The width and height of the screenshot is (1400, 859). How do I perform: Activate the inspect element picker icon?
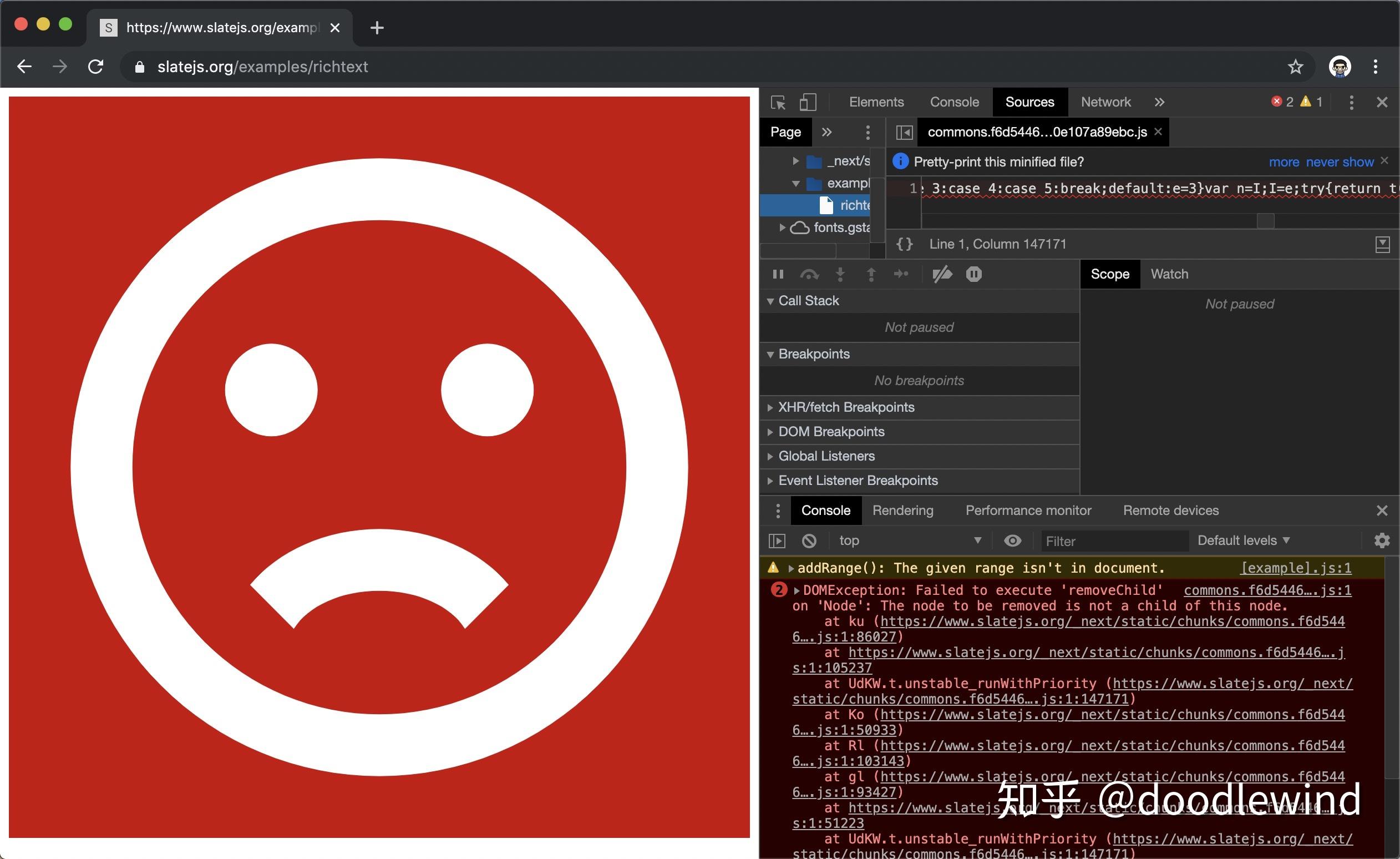coord(778,102)
